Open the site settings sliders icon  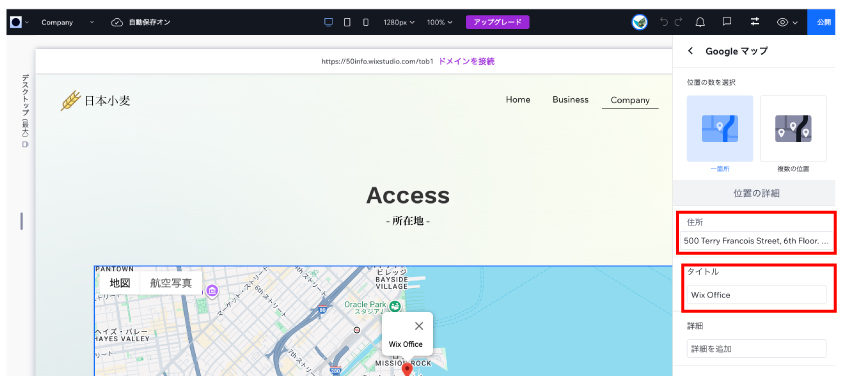pos(755,22)
